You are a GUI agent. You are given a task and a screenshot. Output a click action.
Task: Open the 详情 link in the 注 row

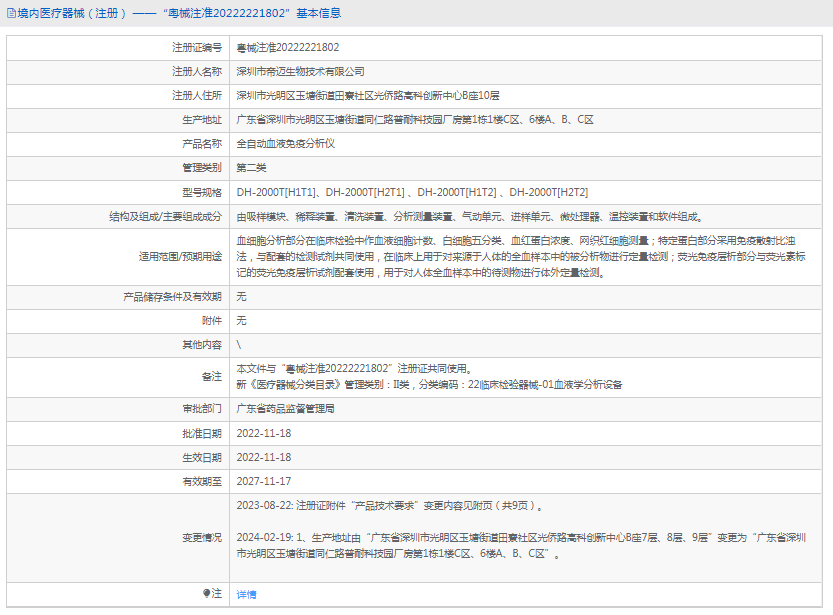point(246,594)
